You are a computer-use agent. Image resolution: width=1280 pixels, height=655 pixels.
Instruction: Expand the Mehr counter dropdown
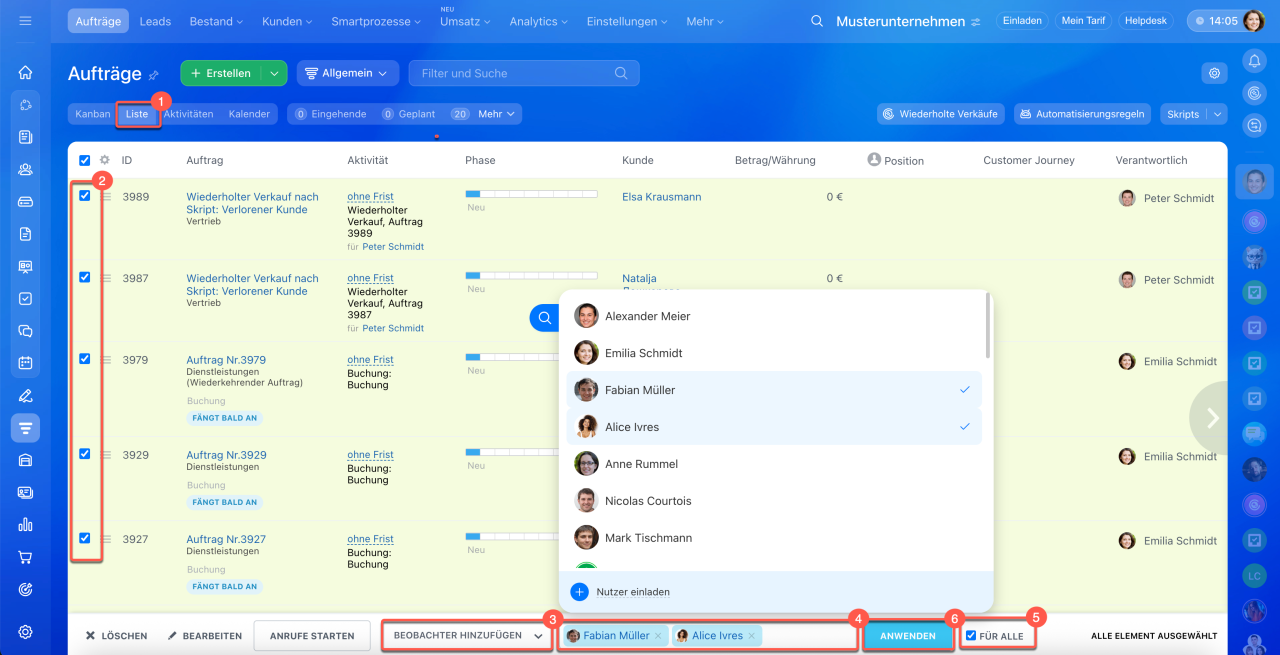point(496,114)
